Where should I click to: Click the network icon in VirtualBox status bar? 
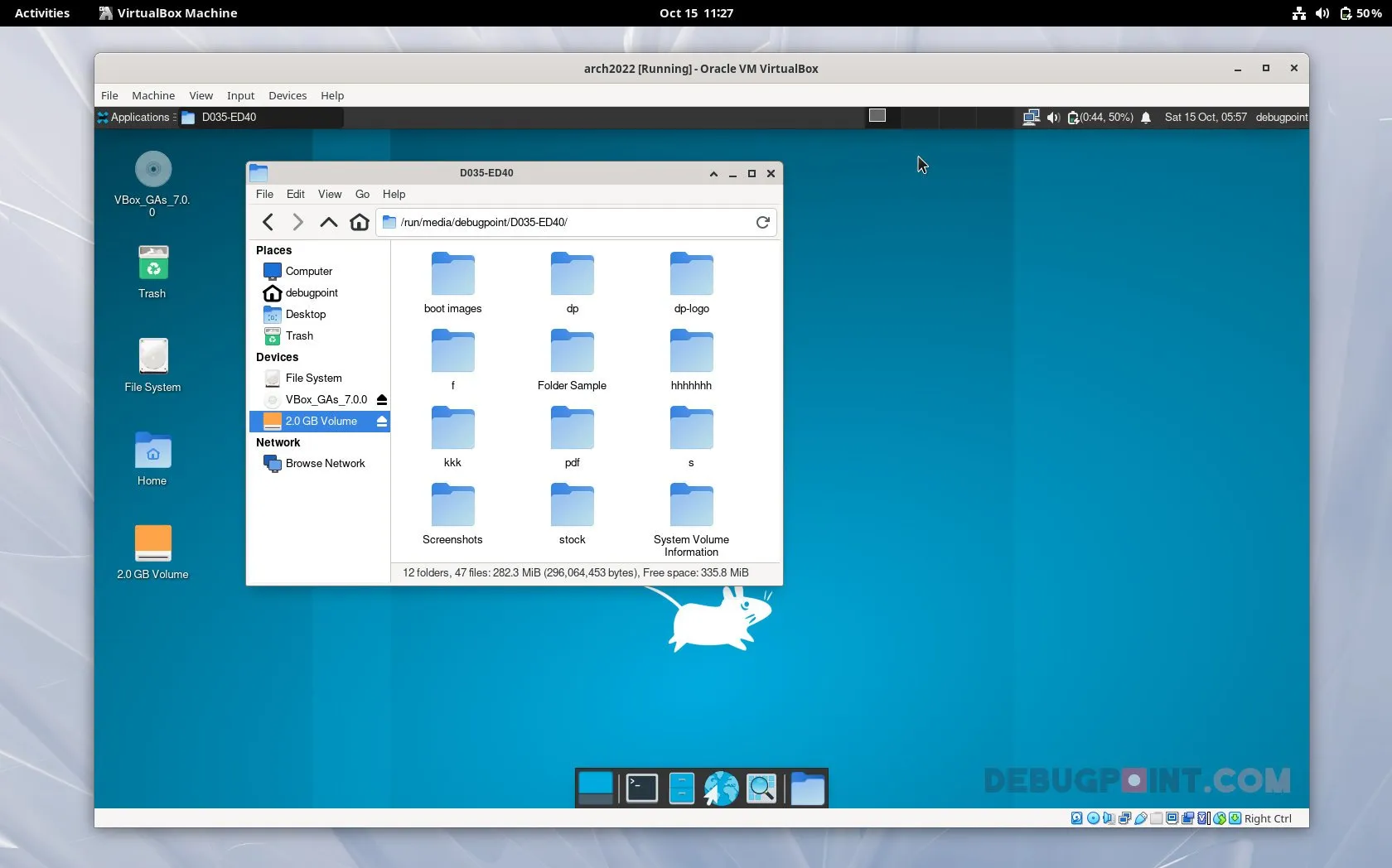point(1124,818)
